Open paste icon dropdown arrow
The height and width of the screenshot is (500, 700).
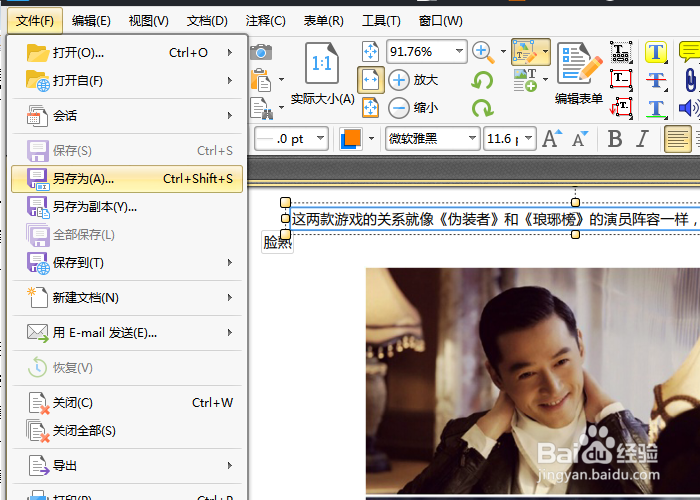coord(281,80)
